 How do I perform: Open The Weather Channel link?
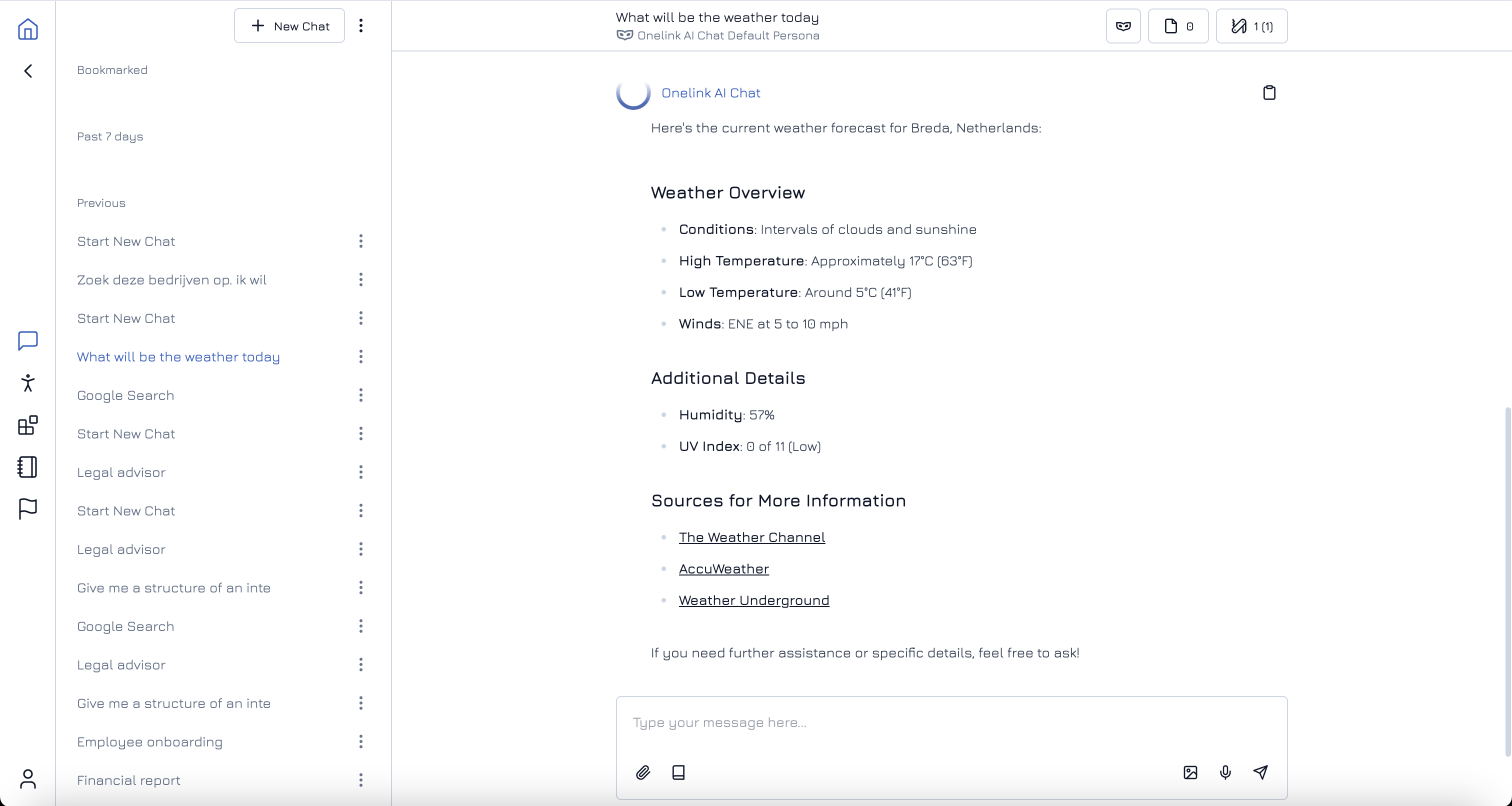(x=752, y=537)
